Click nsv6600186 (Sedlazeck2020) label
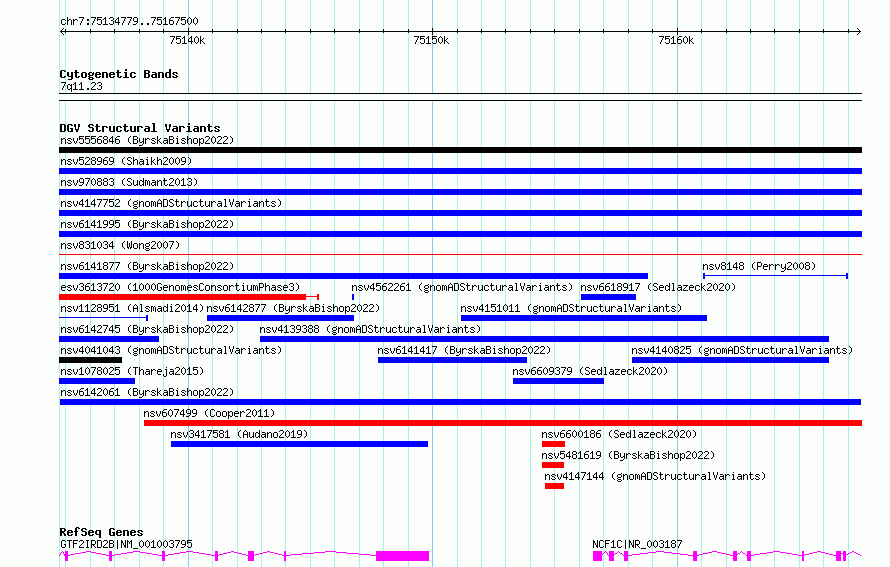The width and height of the screenshot is (890, 567). click(x=619, y=434)
